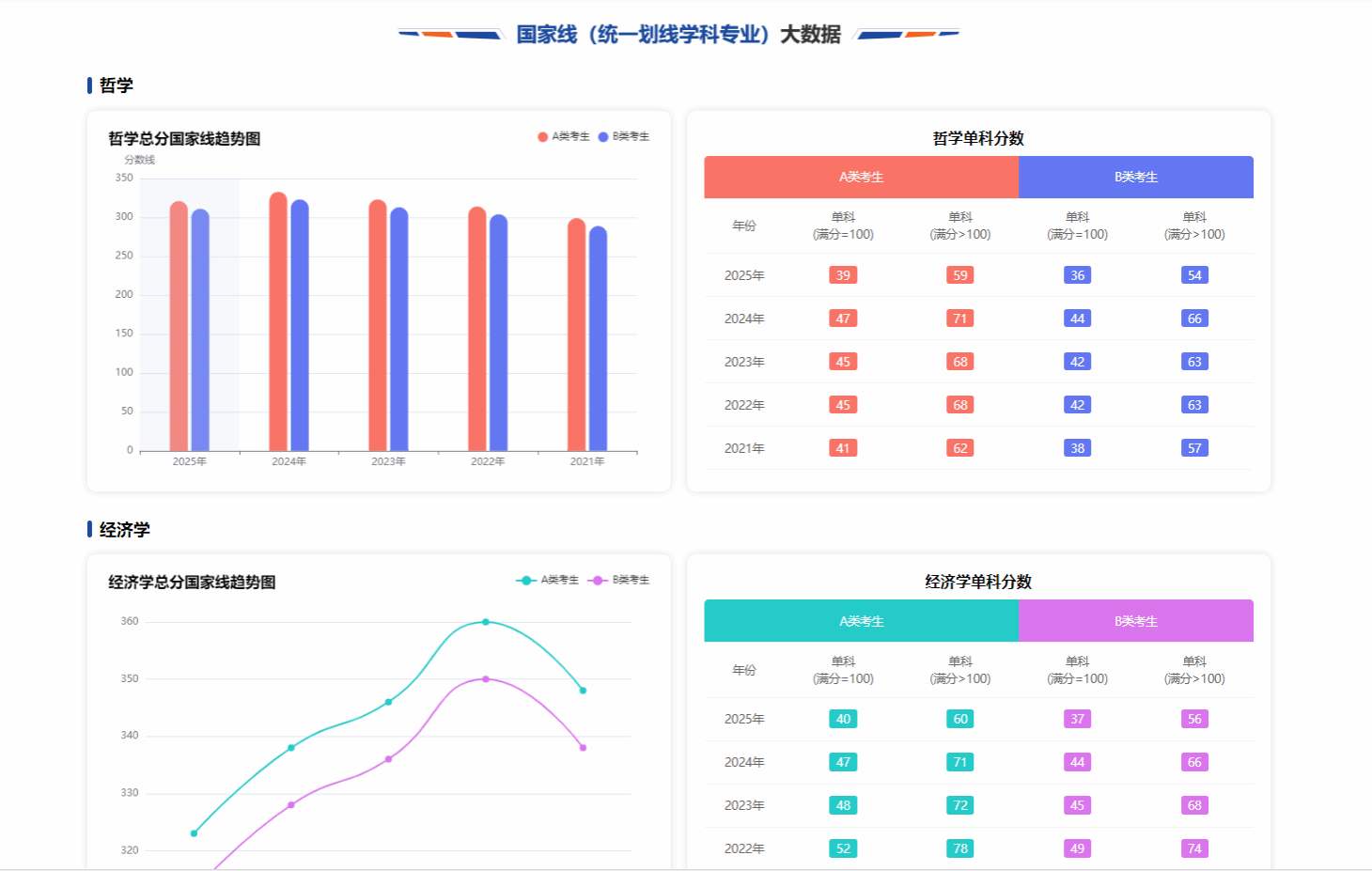Toggle A类考生 legend in philosophy bar chart
This screenshot has width=1372, height=871.
coord(564,137)
